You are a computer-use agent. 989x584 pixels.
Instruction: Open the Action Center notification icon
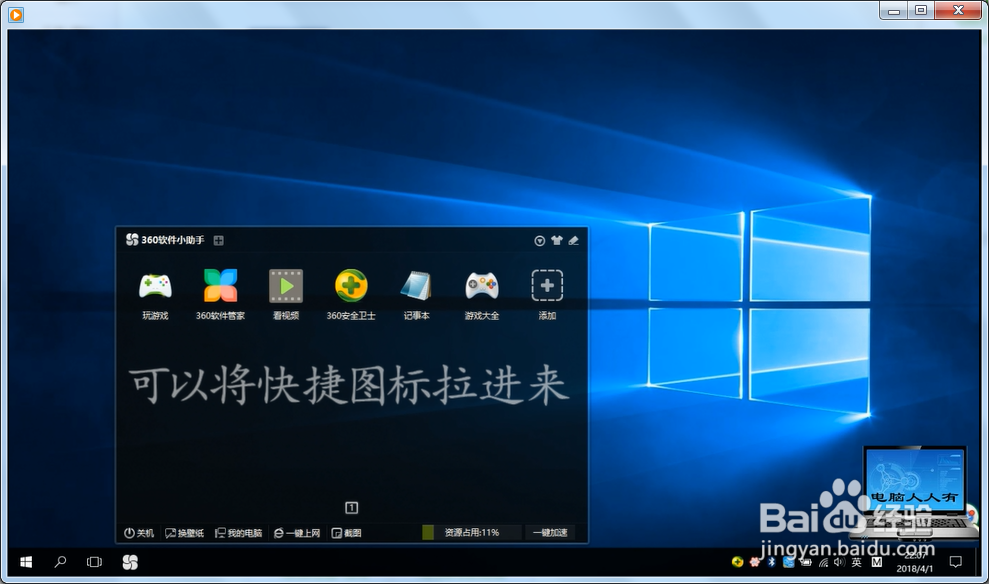pos(956,561)
